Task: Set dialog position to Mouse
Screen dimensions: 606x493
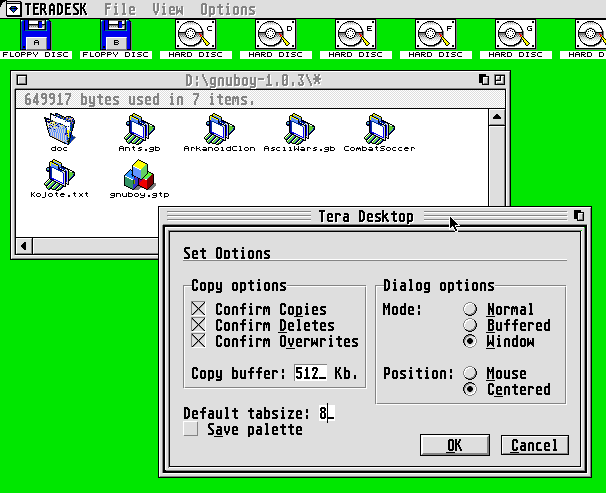Action: point(469,374)
